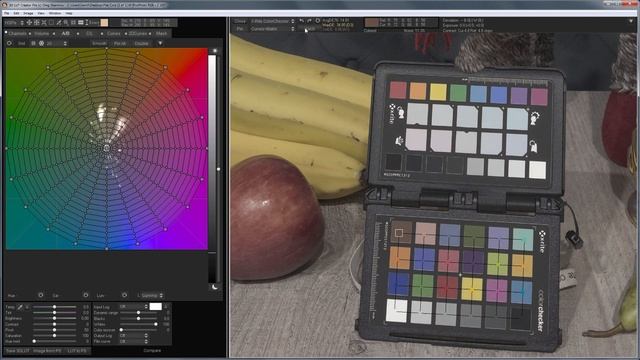640x360 pixels.
Task: Open the X-Rite ColorChecker dropdown
Action: (x=272, y=21)
